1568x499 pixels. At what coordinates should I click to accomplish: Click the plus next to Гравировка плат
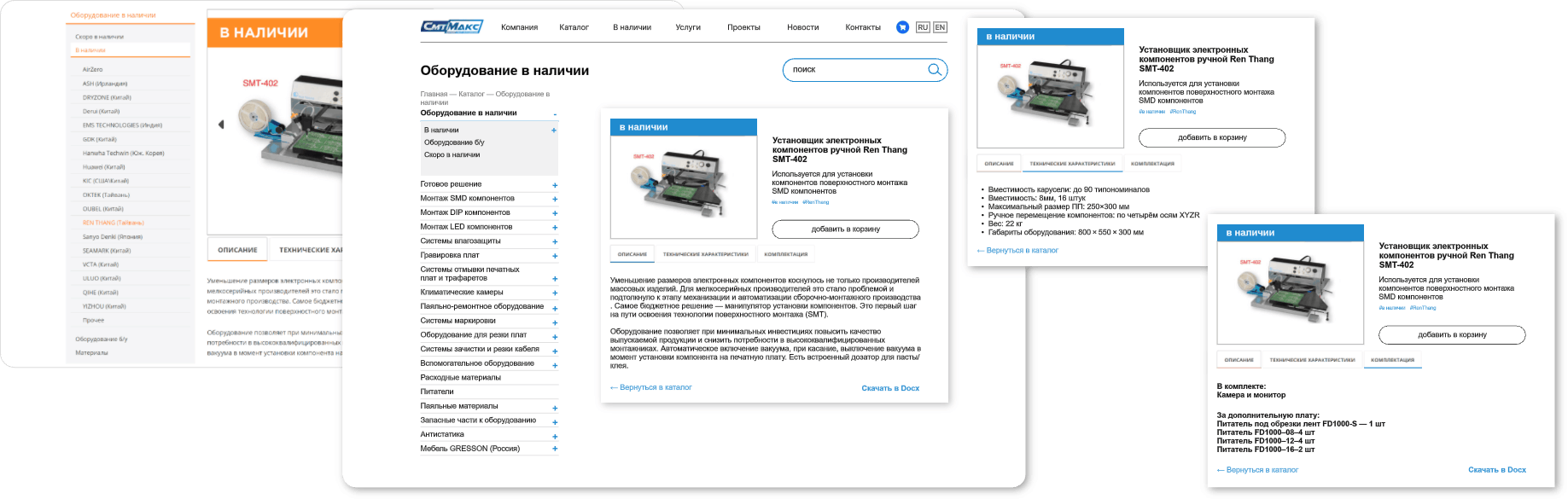[x=555, y=256]
